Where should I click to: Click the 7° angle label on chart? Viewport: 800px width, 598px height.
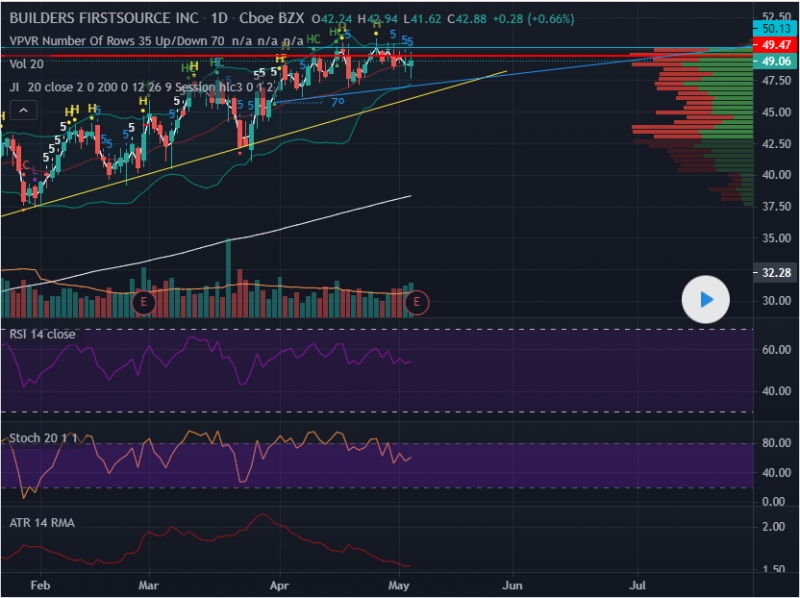(338, 102)
